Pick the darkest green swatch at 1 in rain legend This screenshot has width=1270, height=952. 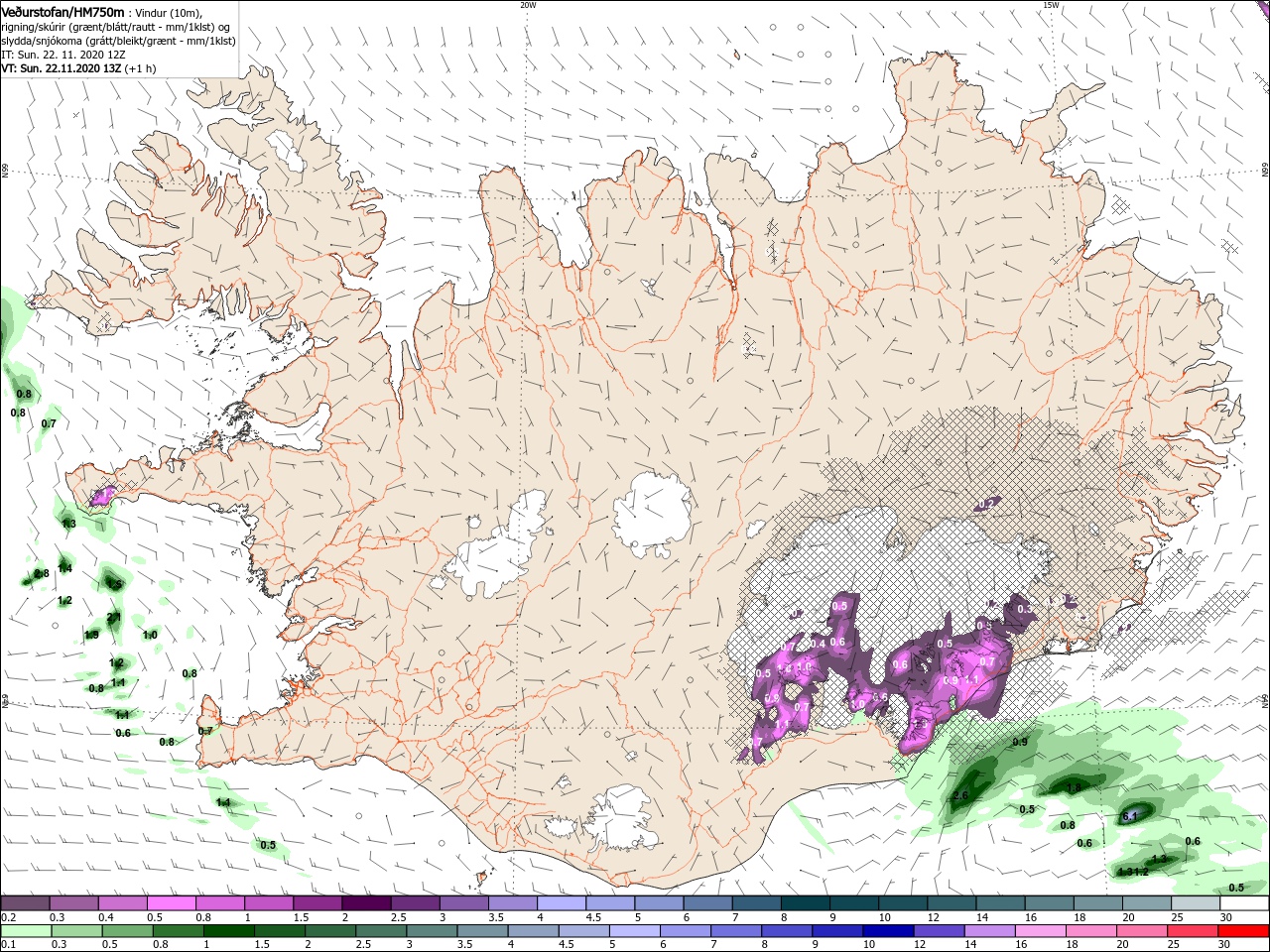[x=228, y=931]
